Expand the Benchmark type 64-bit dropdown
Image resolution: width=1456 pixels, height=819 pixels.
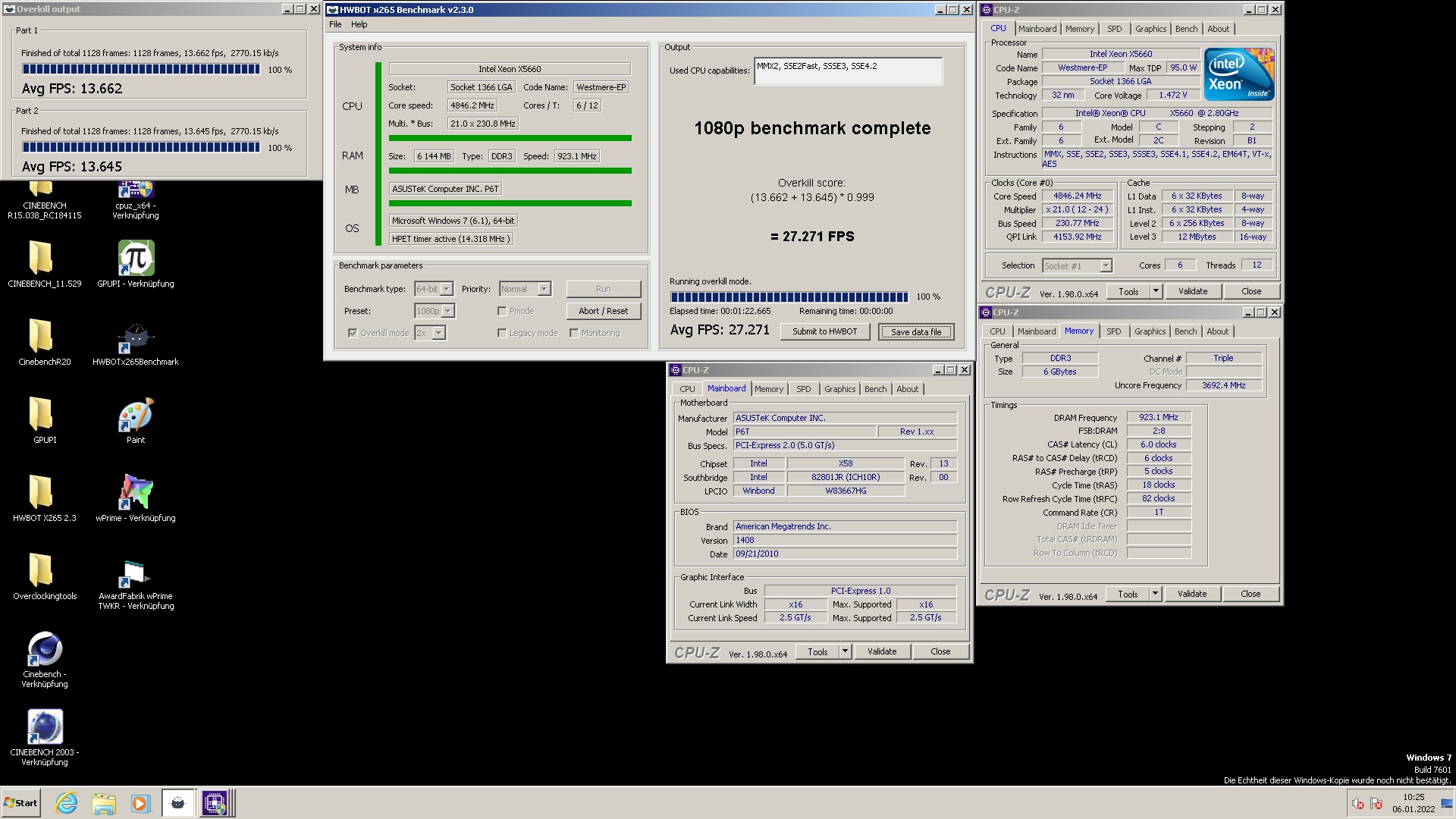(x=447, y=289)
